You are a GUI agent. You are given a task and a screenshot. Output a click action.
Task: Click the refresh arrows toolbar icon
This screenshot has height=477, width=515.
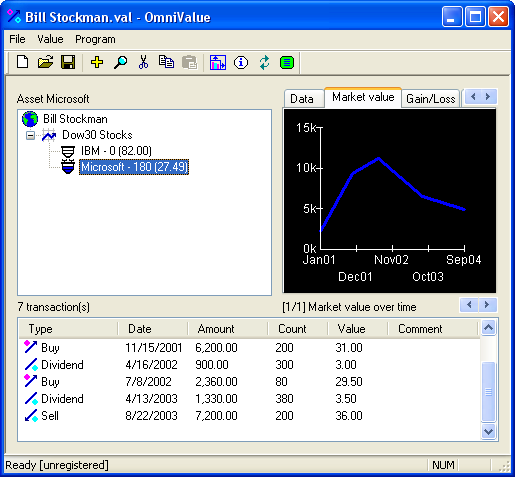[264, 62]
